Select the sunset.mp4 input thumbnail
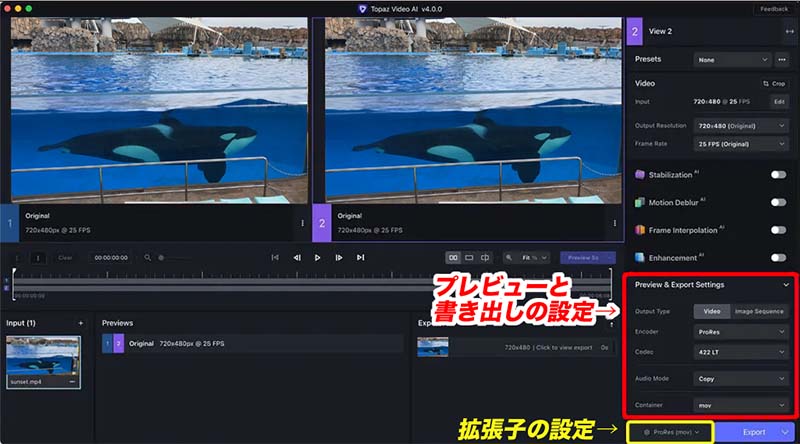 pyautogui.click(x=43, y=362)
